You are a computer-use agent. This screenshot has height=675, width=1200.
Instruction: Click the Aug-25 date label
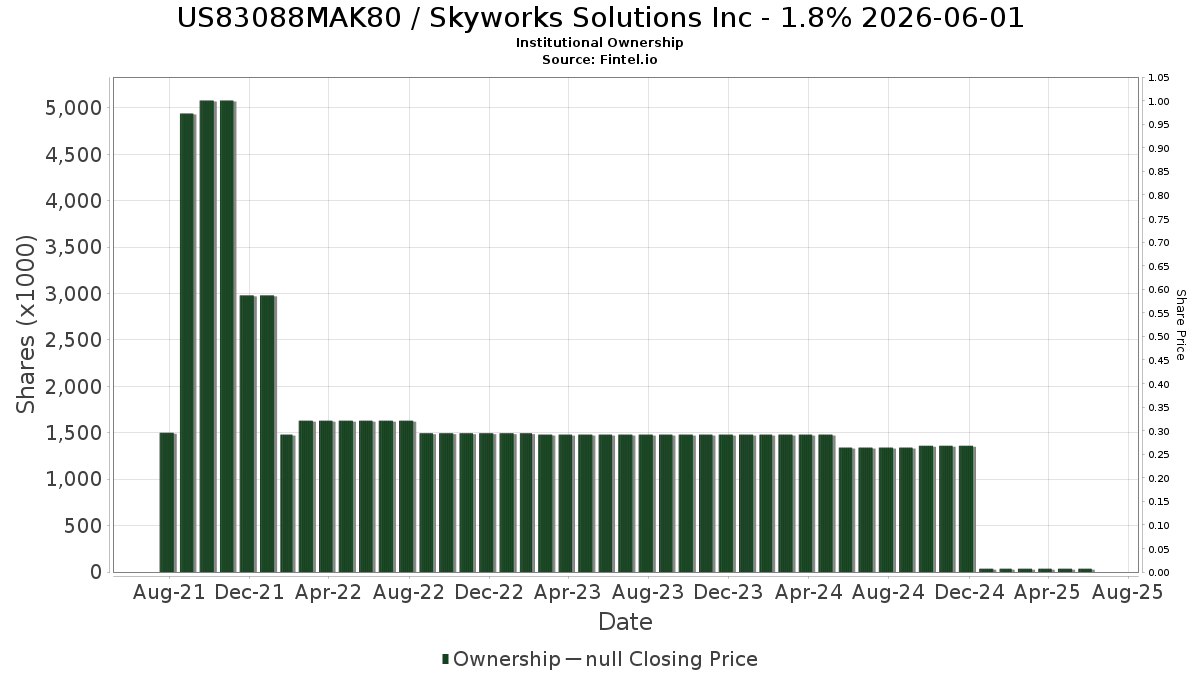coord(1127,592)
